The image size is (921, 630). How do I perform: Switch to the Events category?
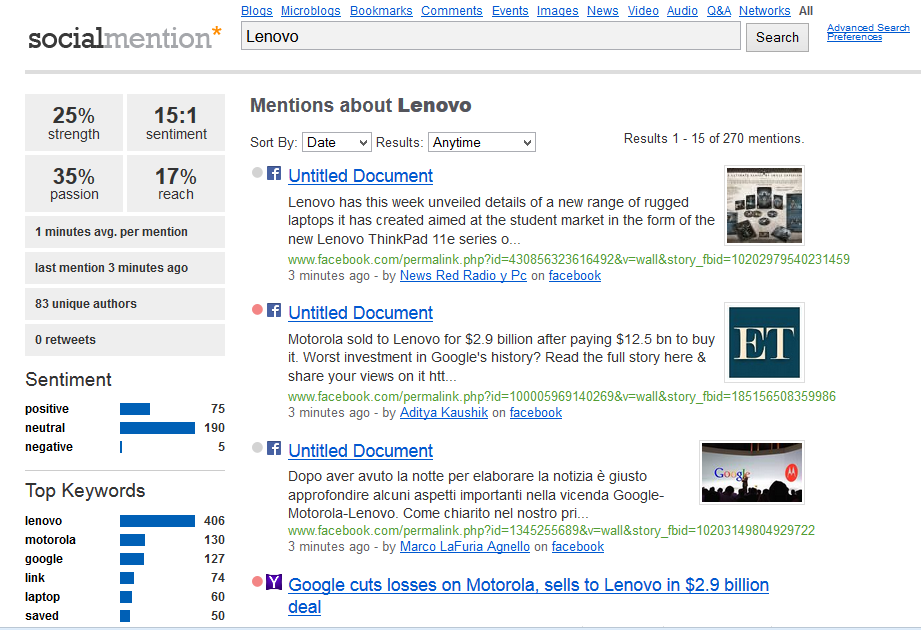click(510, 11)
